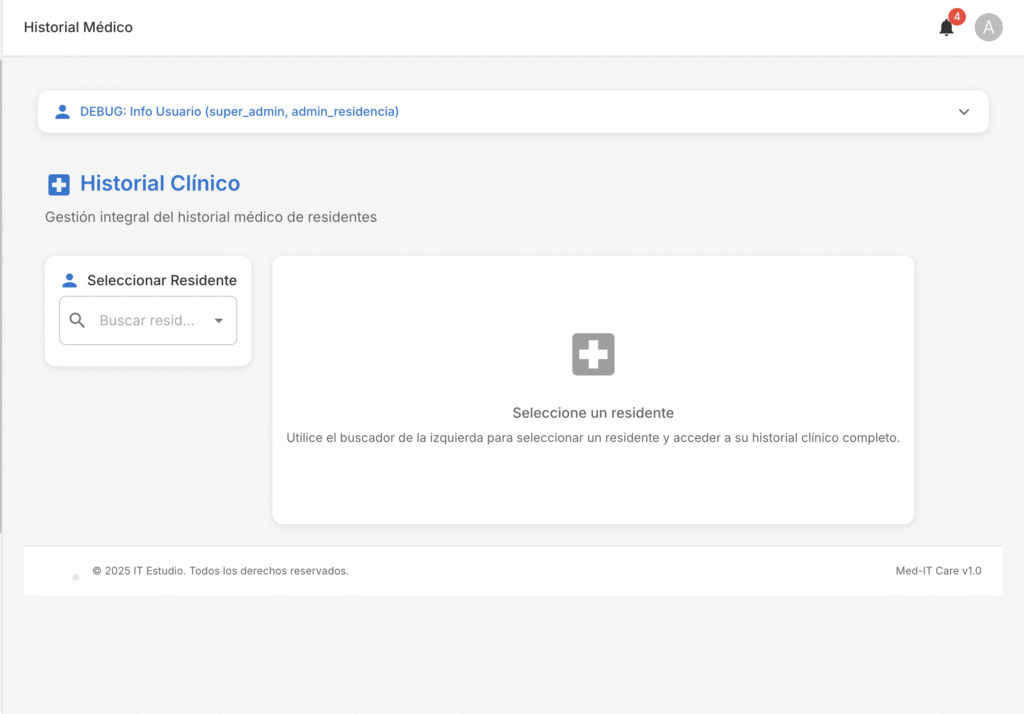Viewport: 1024px width, 714px height.
Task: Open the notifications bell
Action: (x=946, y=28)
